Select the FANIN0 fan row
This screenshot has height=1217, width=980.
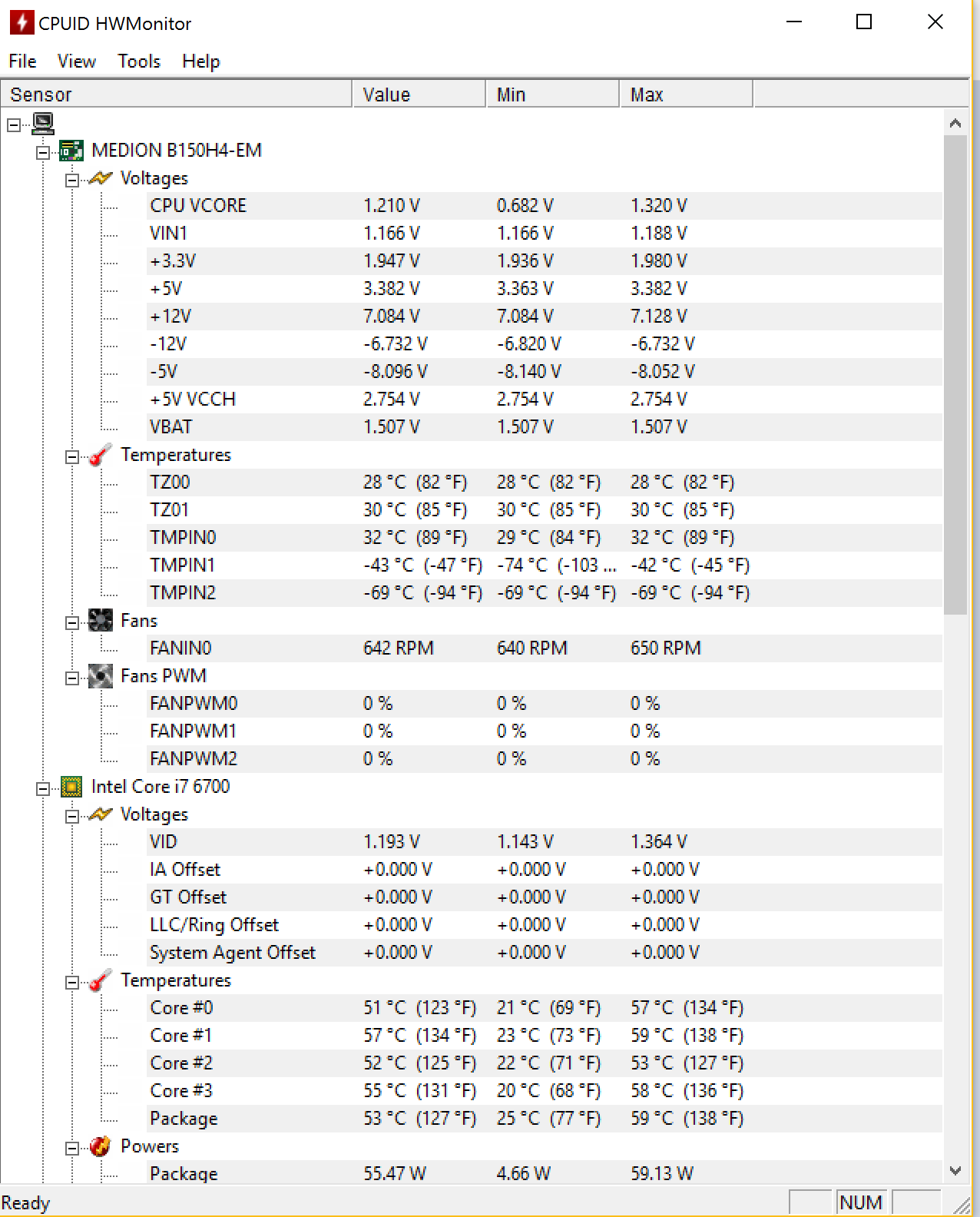coord(545,648)
